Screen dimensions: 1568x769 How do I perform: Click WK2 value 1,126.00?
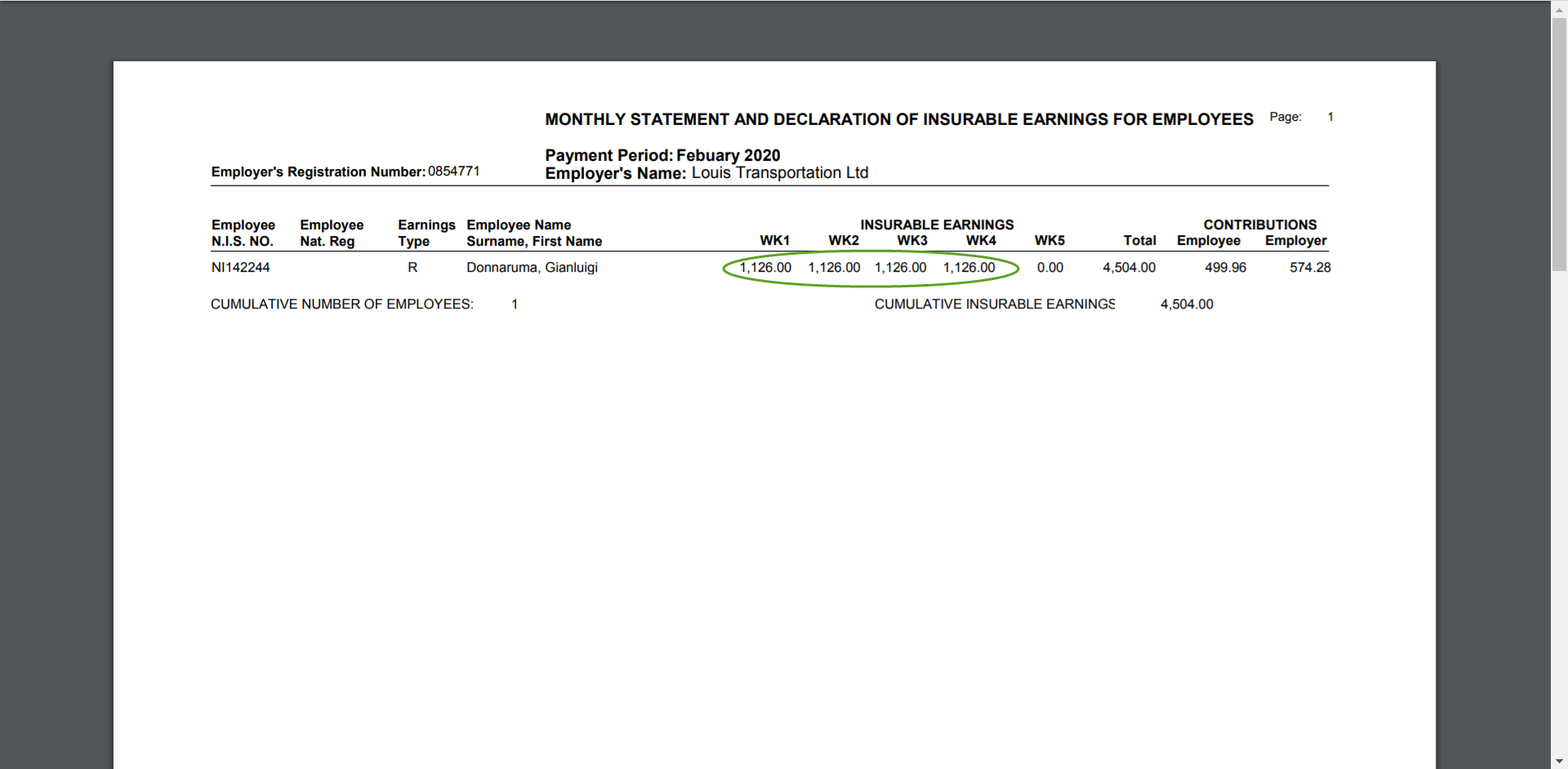click(834, 268)
